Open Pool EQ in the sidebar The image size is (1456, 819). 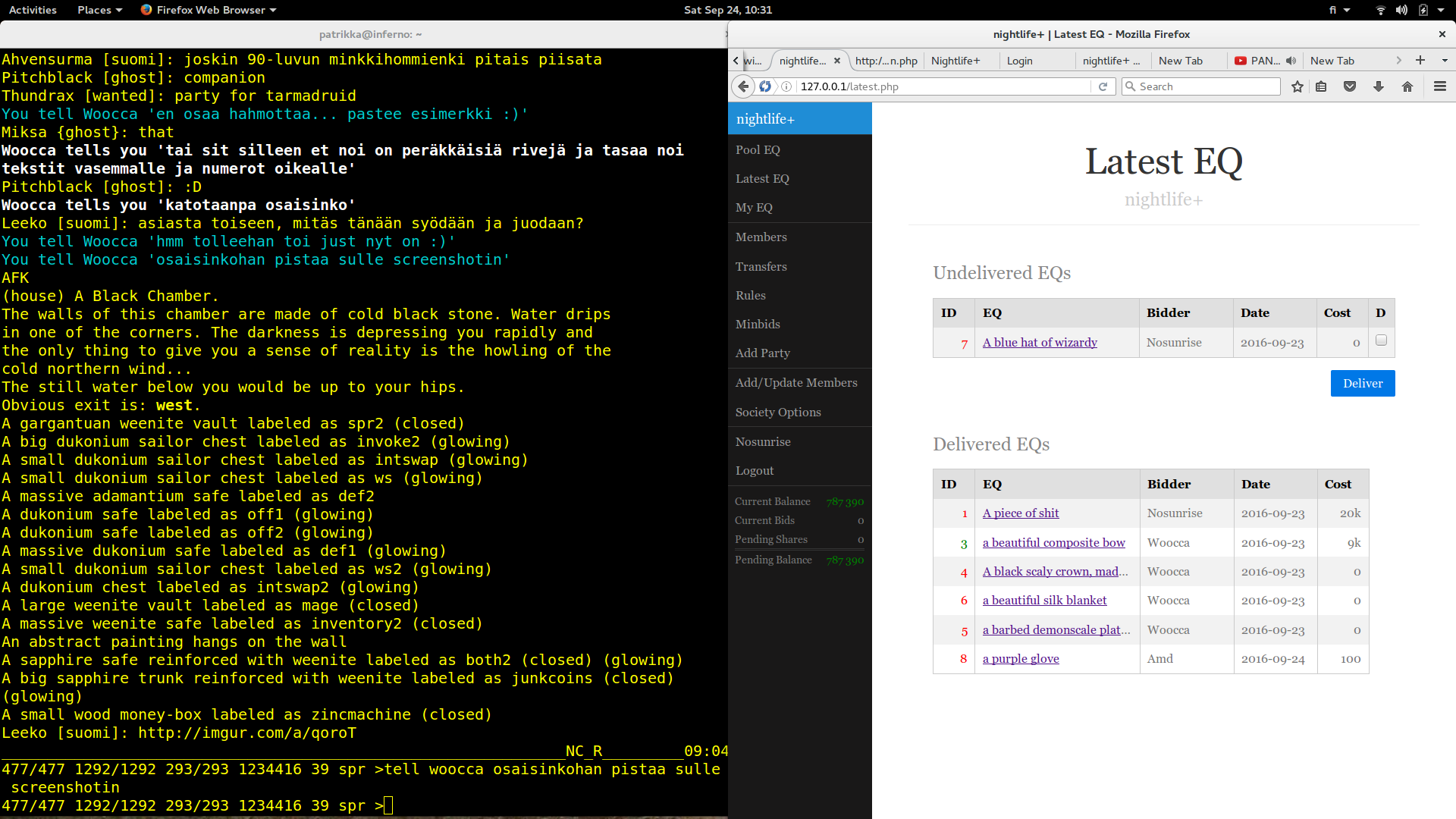pyautogui.click(x=758, y=150)
